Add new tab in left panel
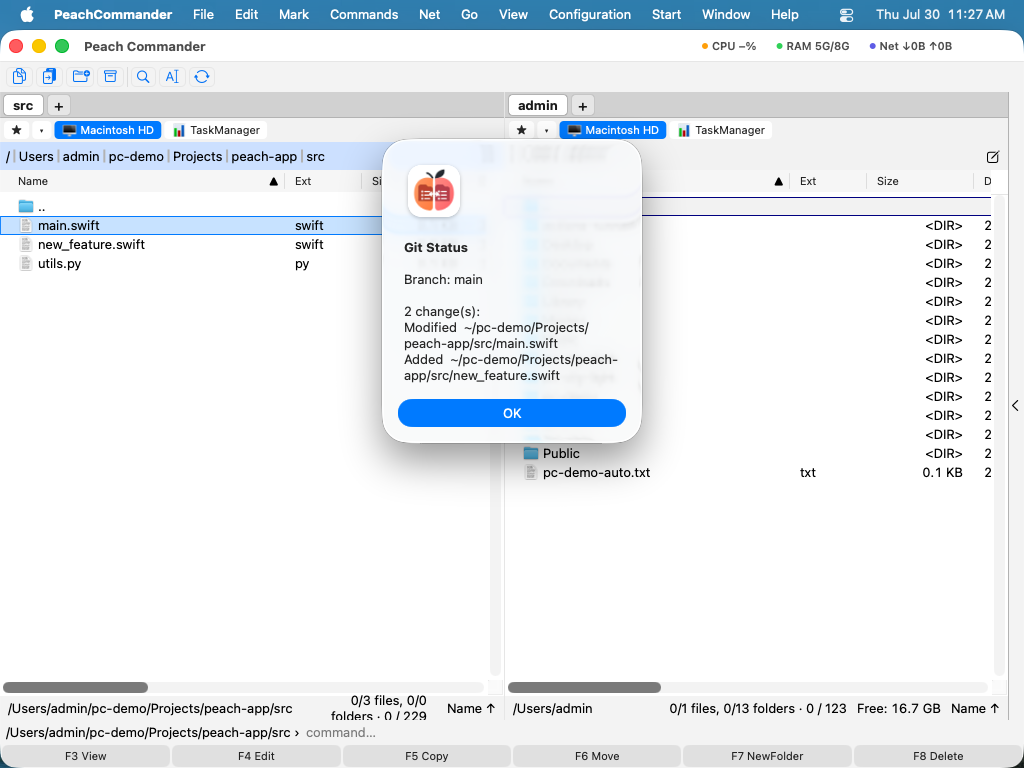Screen dimensions: 1024x768 59,106
